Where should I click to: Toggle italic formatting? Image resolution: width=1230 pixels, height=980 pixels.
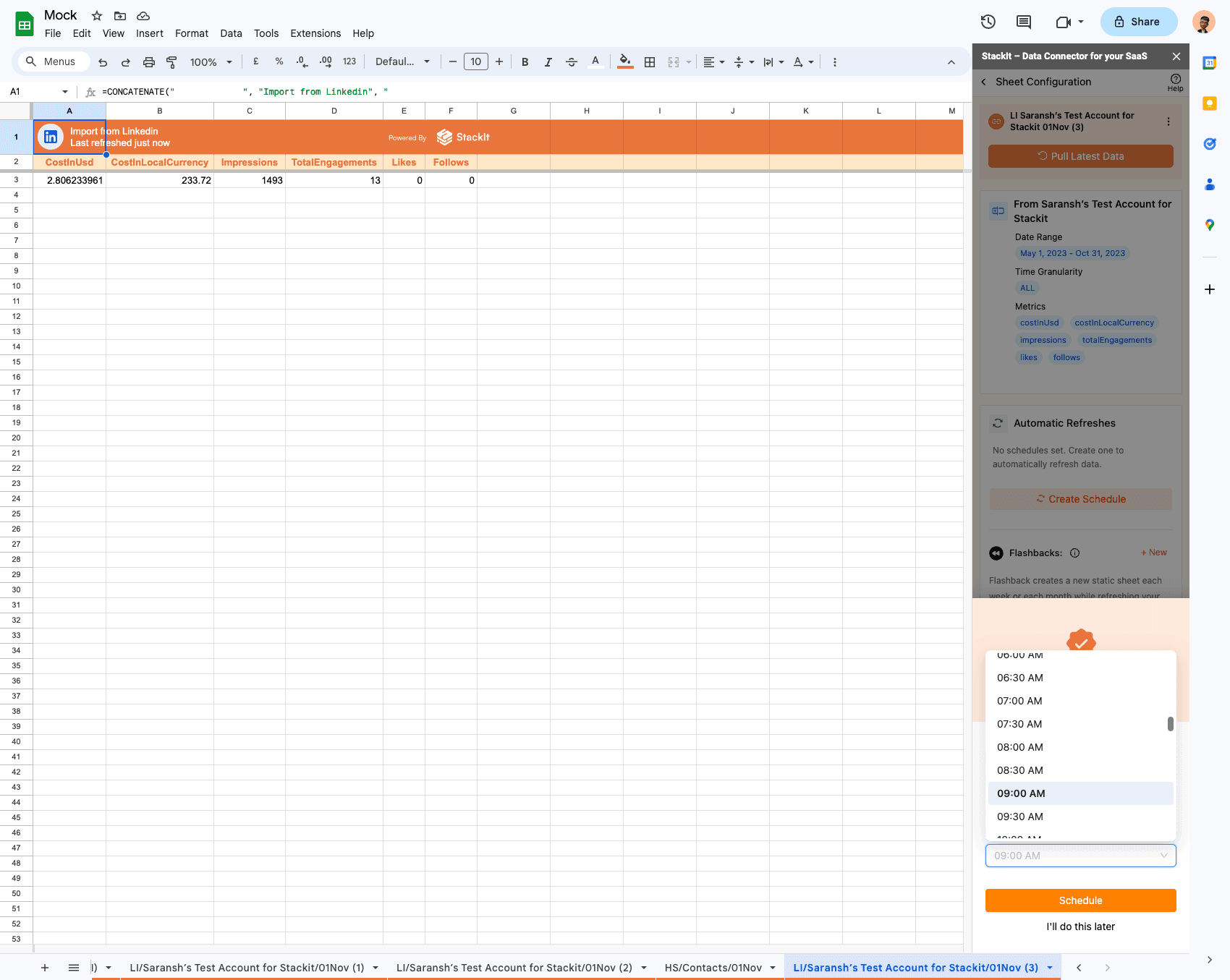click(x=548, y=62)
